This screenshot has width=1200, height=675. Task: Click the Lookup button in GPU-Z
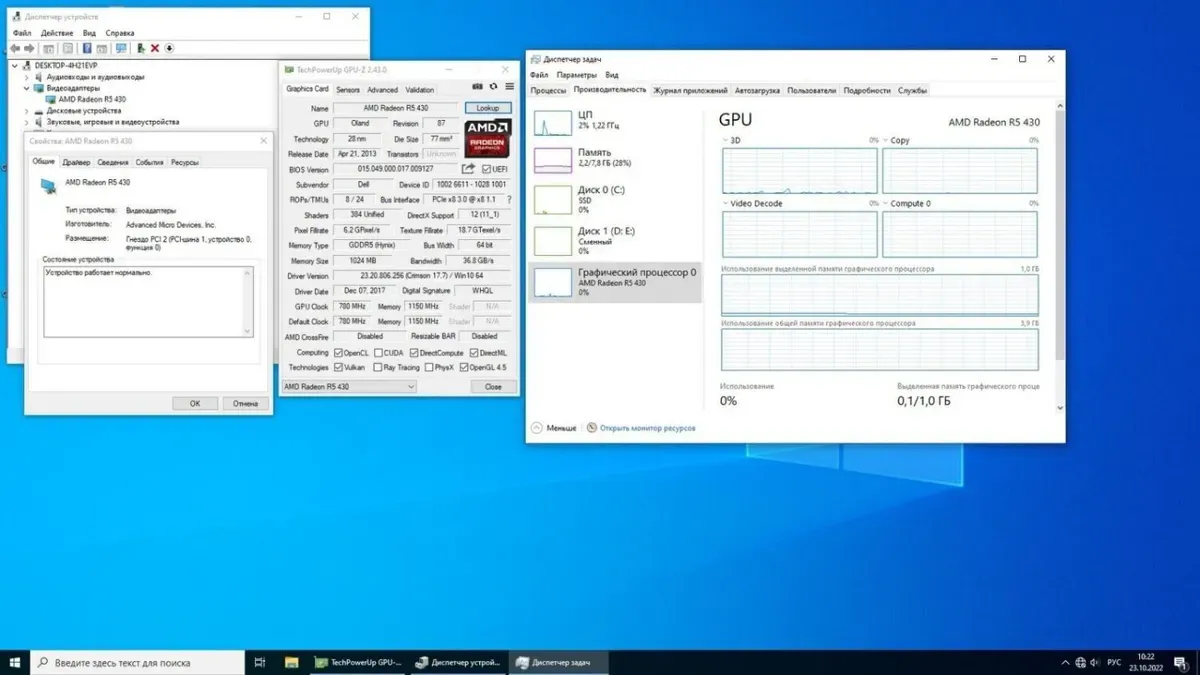(487, 108)
